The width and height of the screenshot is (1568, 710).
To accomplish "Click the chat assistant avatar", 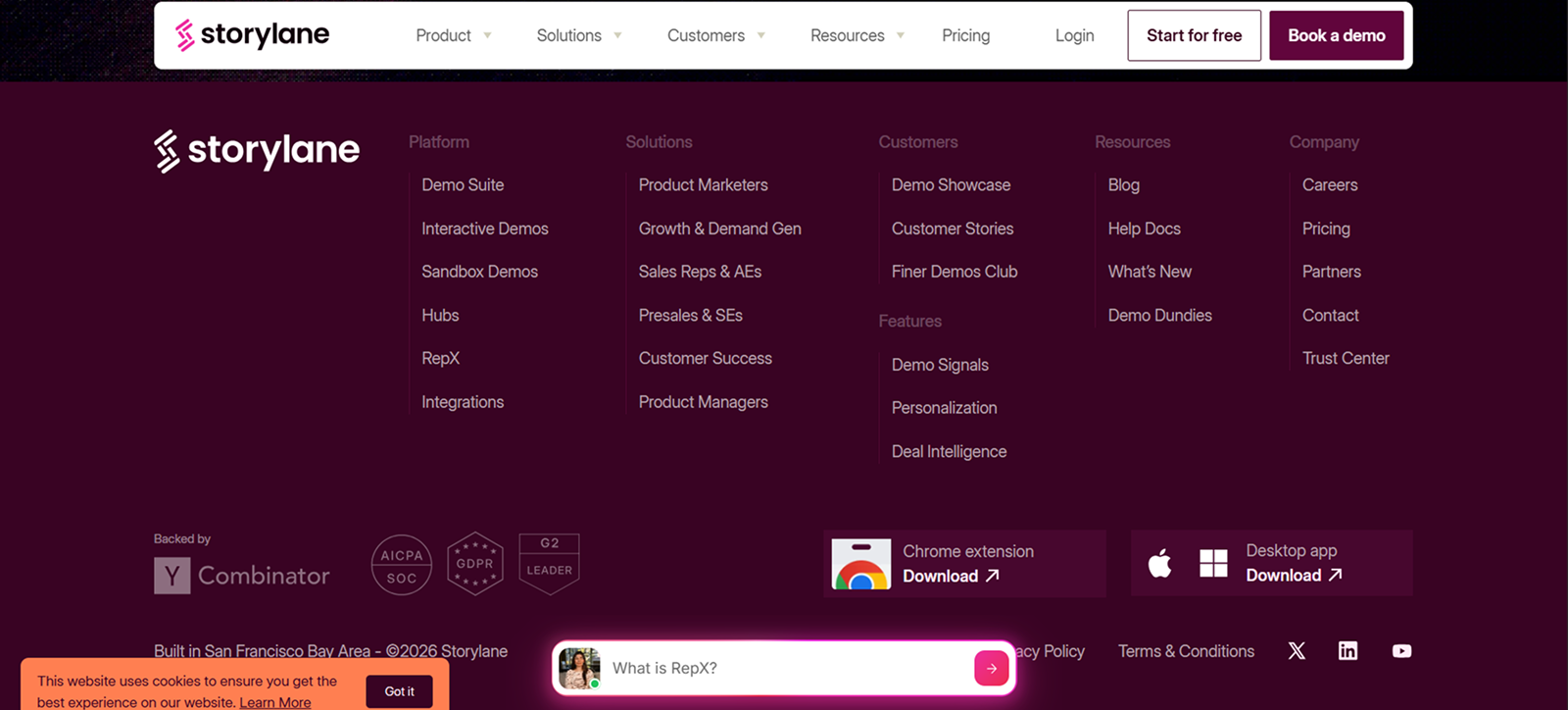I will [578, 669].
